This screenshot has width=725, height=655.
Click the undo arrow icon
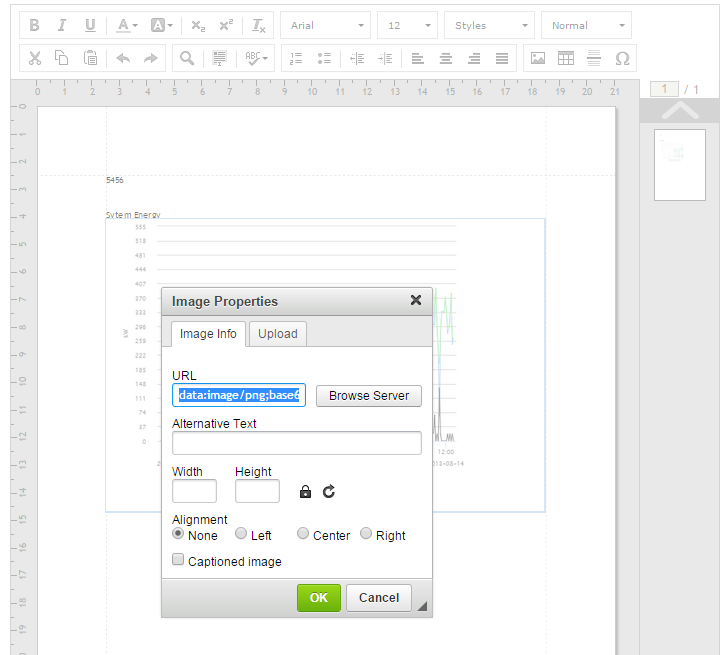(x=123, y=58)
